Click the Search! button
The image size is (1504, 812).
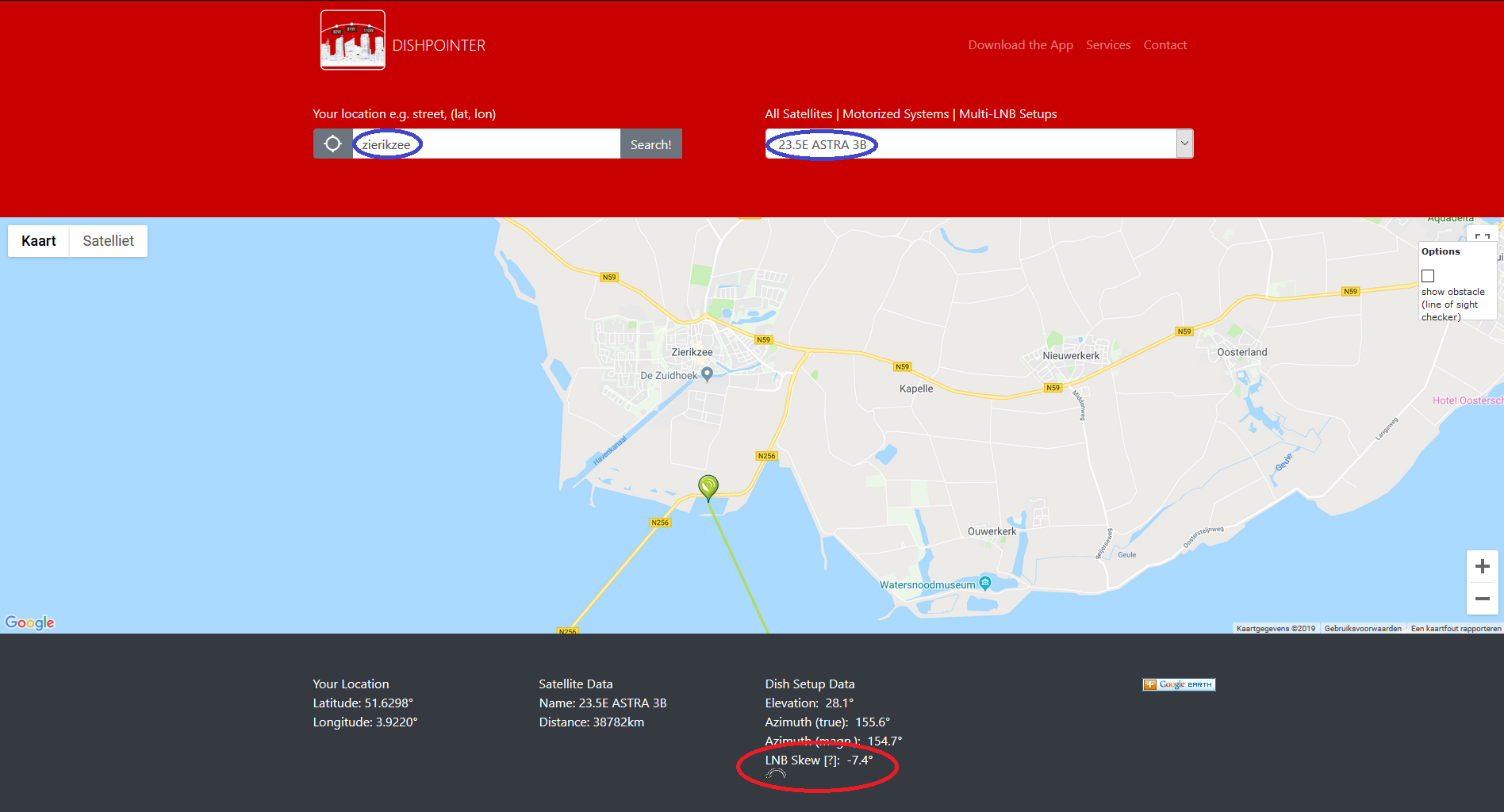650,144
